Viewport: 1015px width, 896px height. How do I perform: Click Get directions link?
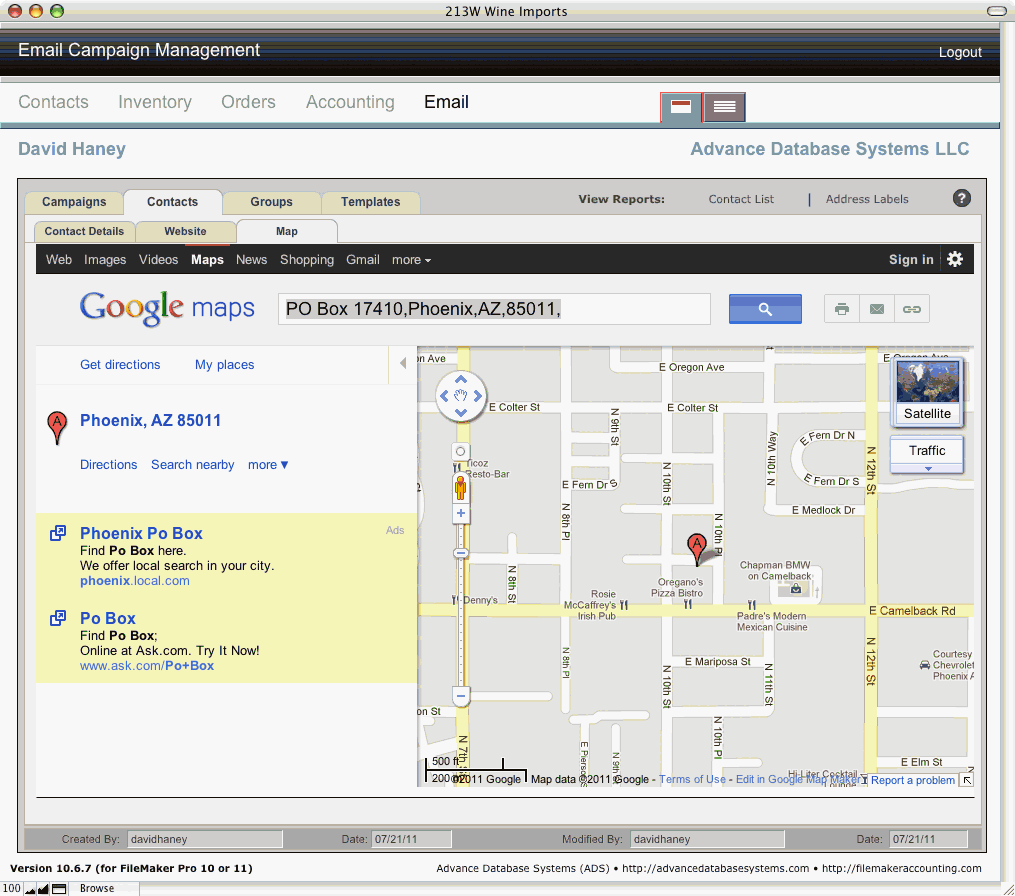(x=120, y=364)
